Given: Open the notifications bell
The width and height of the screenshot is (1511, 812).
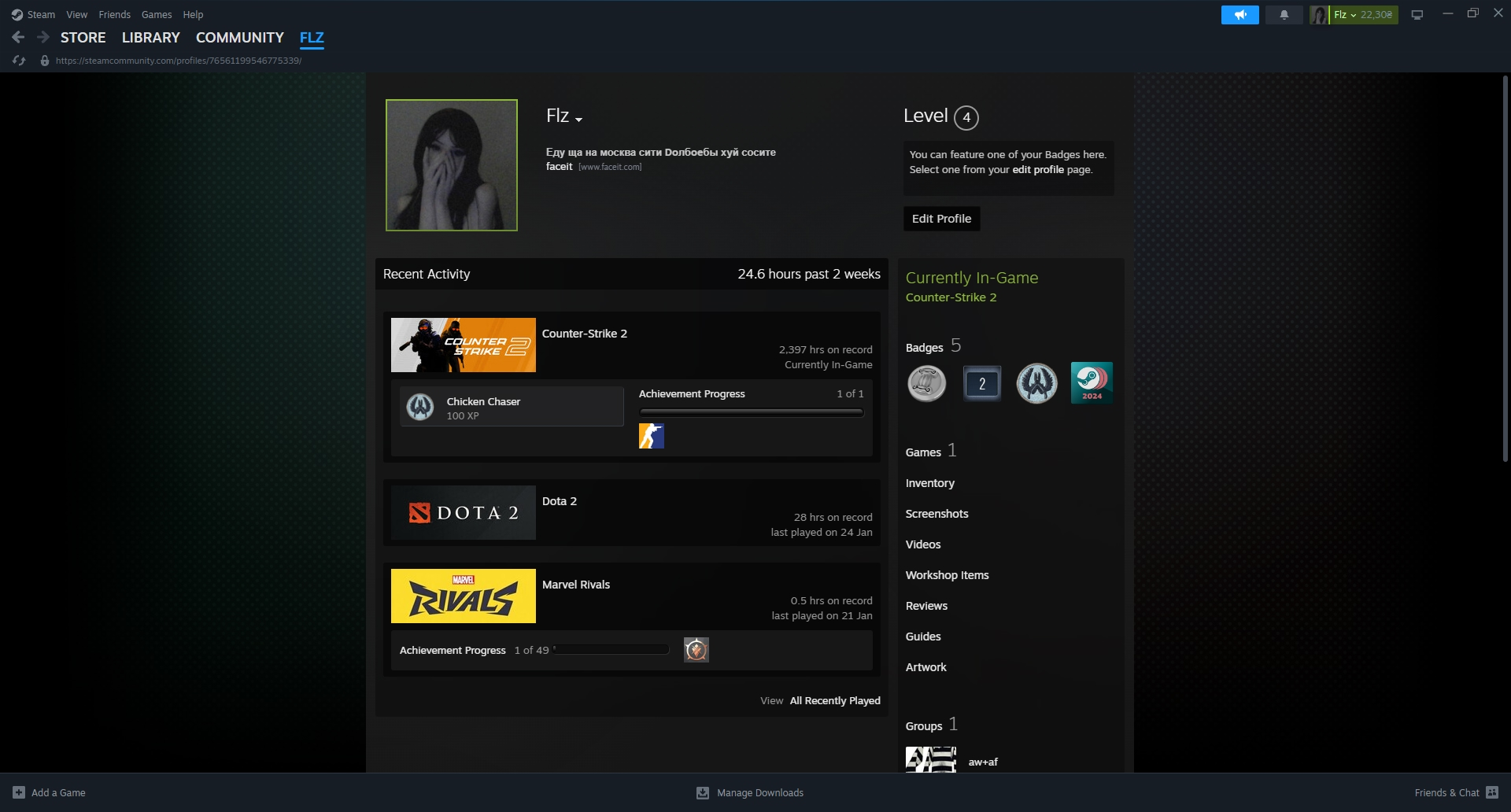Looking at the screenshot, I should point(1284,15).
